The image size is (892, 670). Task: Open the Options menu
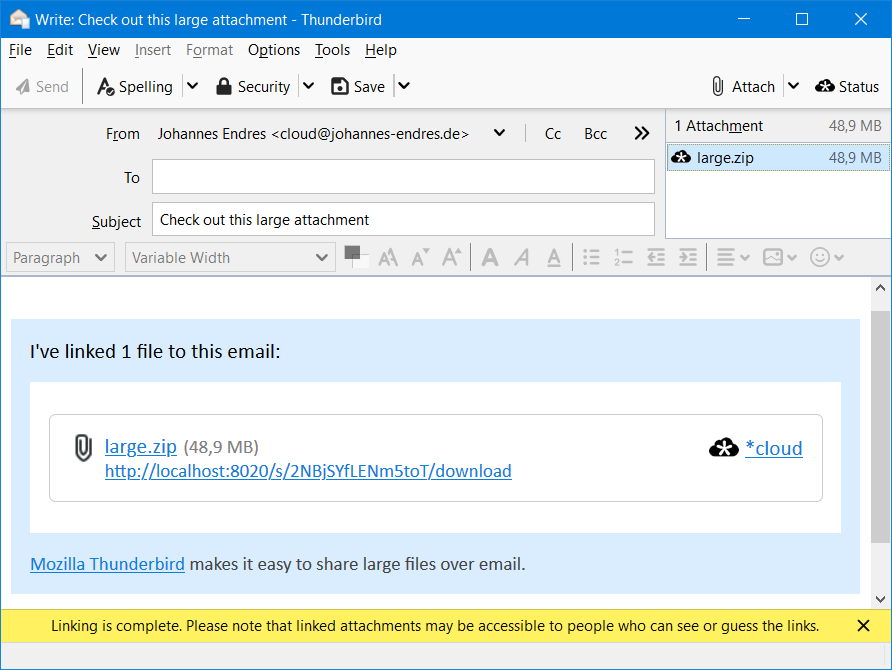click(x=273, y=50)
